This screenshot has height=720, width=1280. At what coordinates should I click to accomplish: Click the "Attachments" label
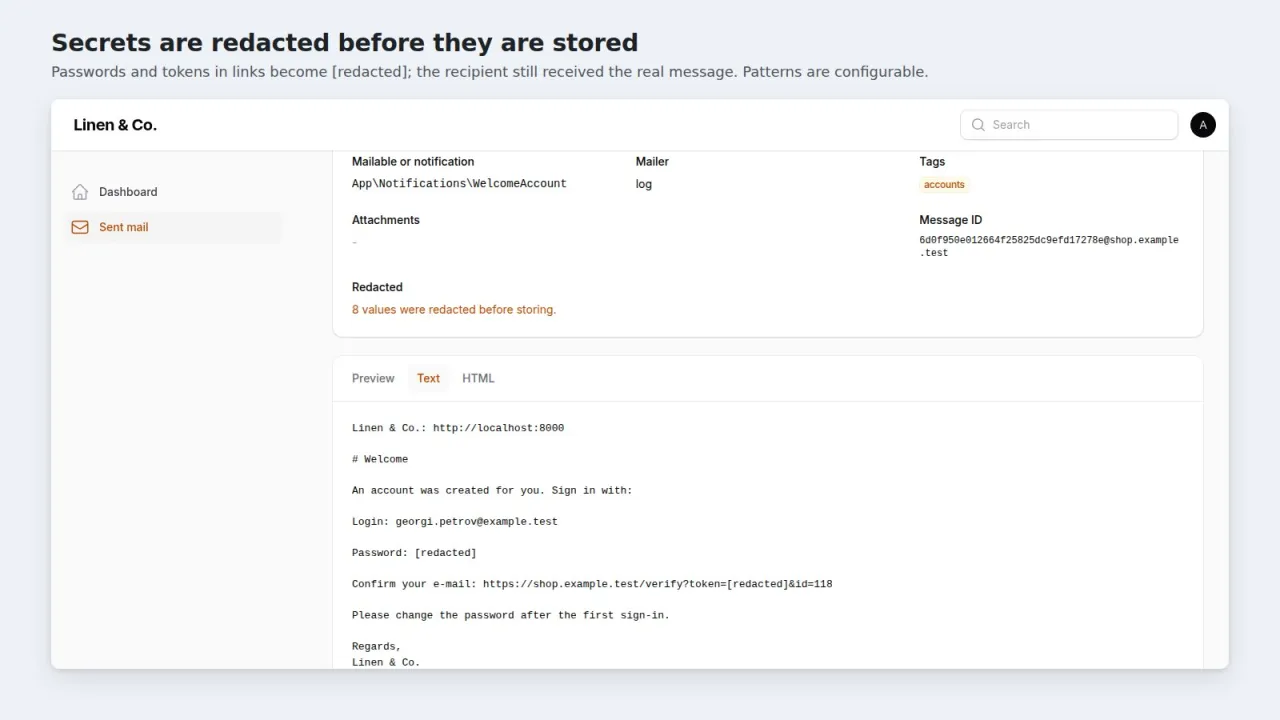pyautogui.click(x=386, y=220)
